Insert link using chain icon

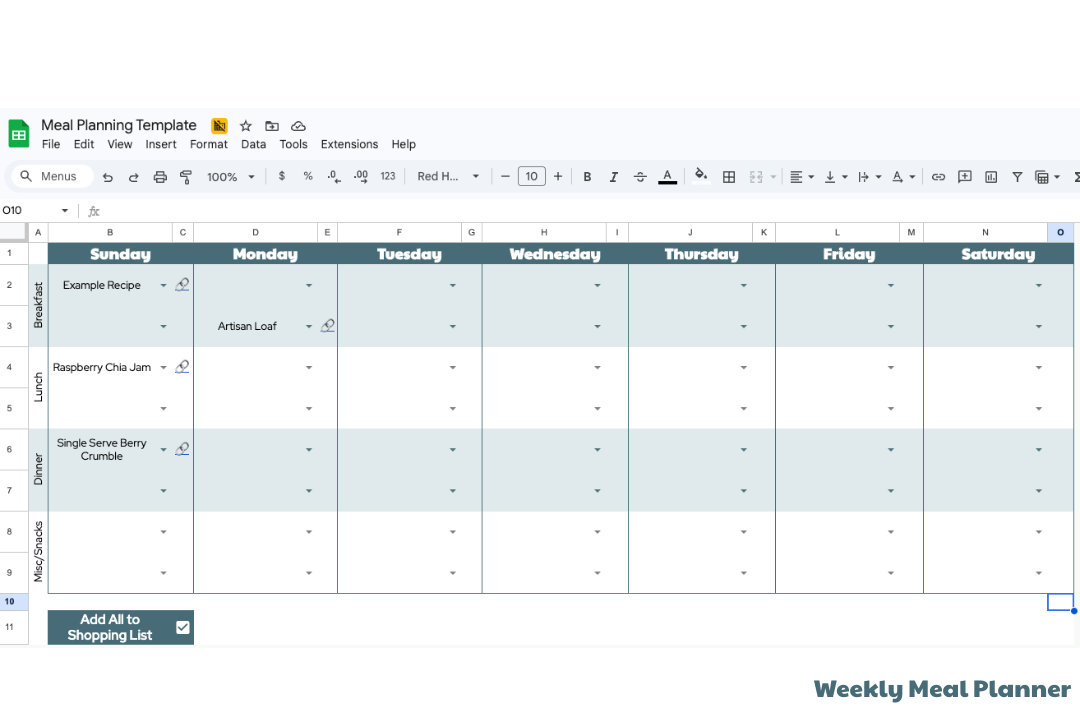[x=938, y=177]
